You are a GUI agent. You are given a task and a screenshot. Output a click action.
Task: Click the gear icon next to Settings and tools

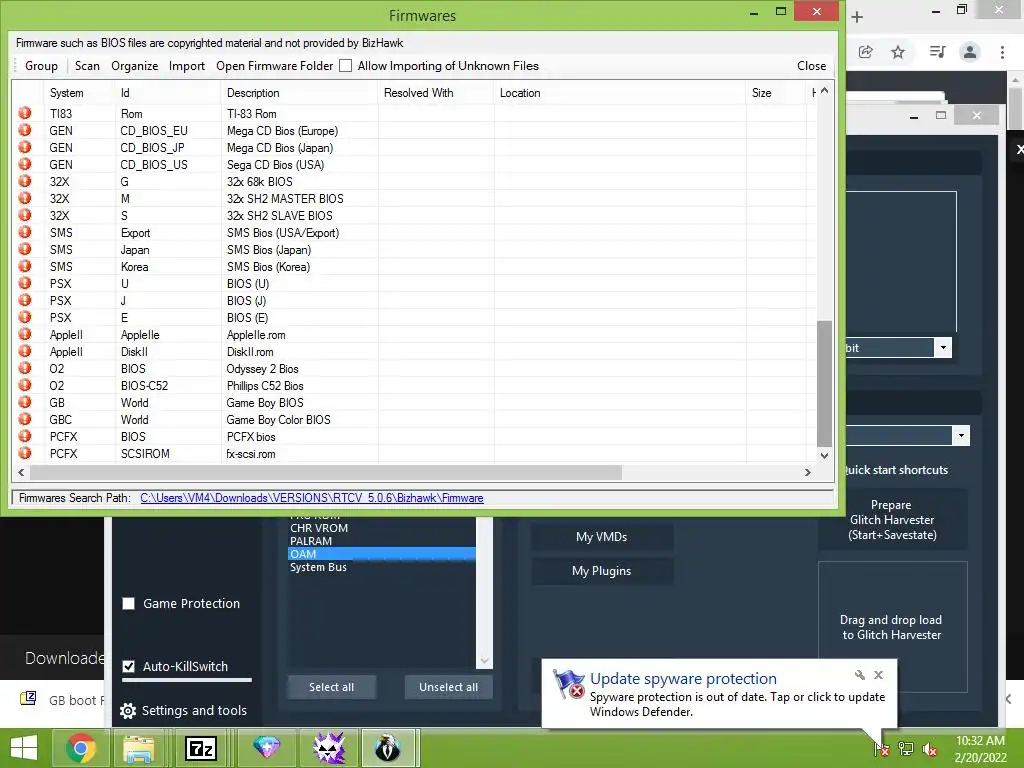[128, 711]
